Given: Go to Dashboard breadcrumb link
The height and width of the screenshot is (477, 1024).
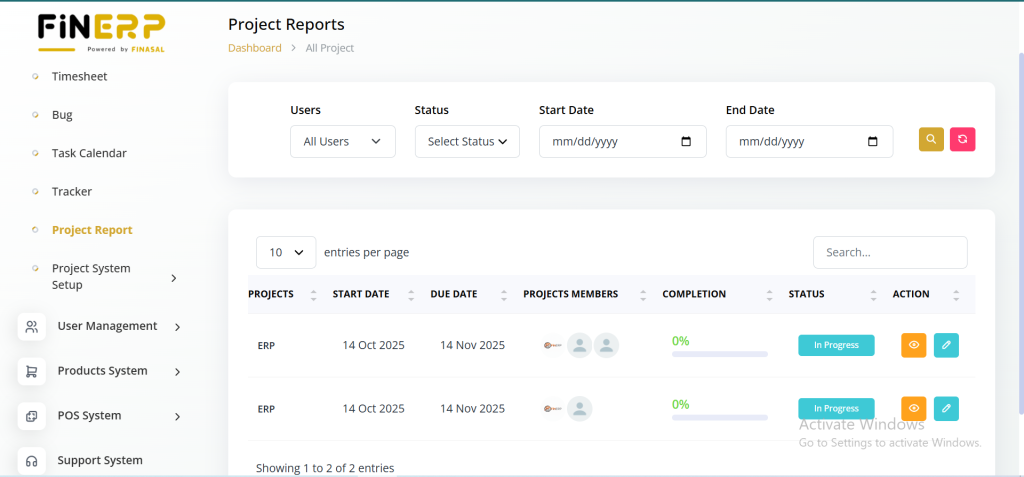Looking at the screenshot, I should (255, 48).
